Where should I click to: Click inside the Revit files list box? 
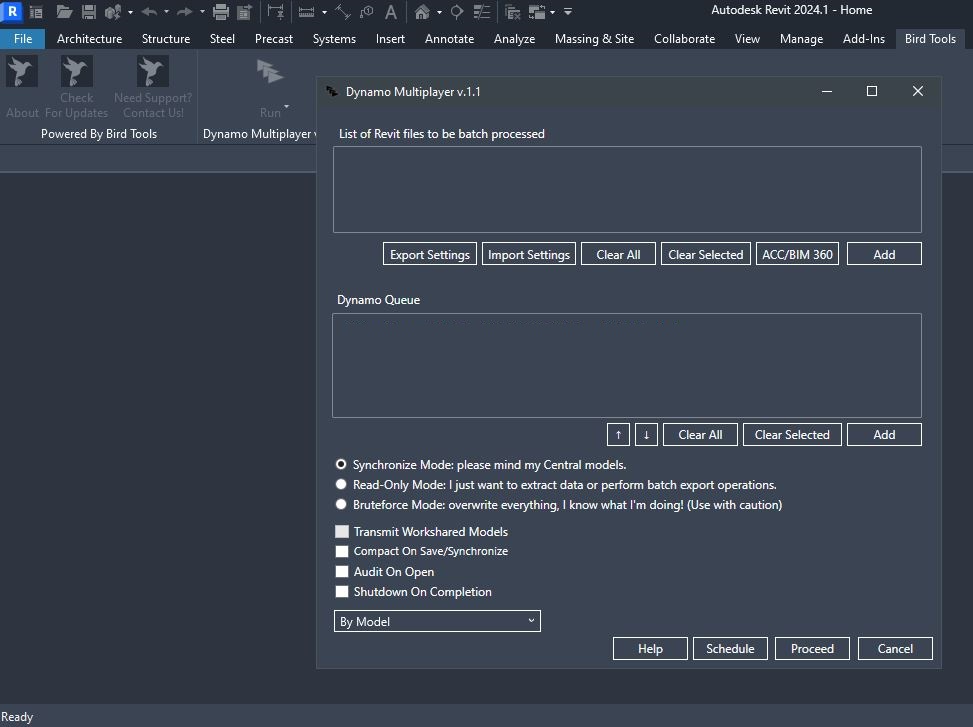[x=627, y=189]
